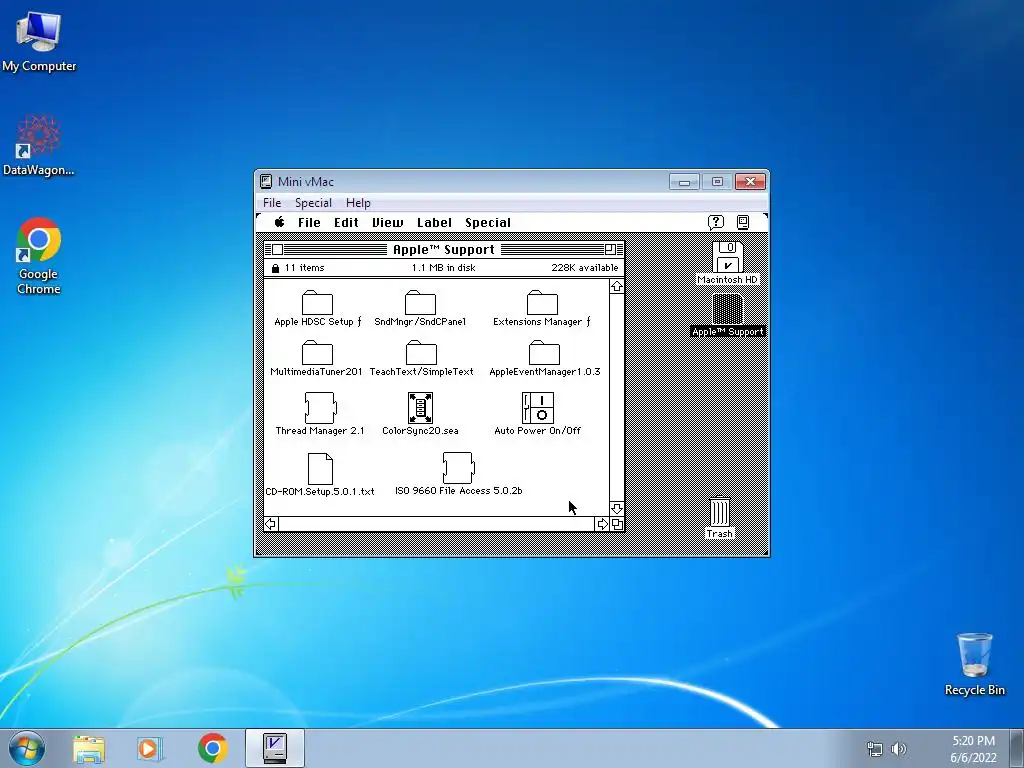Select the TeachText/SimpleText folder
Screen dimensions: 1024x768
421,353
